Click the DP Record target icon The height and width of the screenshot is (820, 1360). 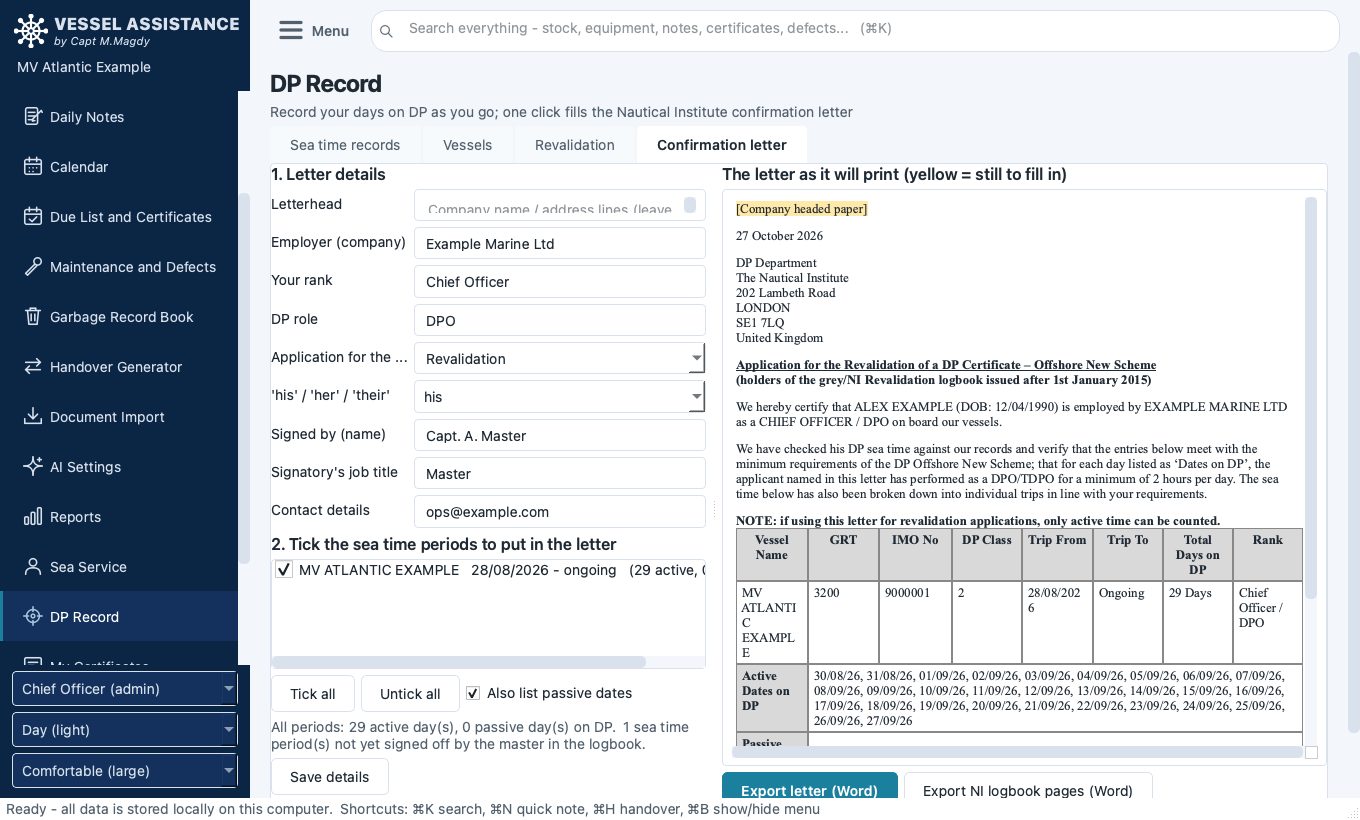(33, 616)
